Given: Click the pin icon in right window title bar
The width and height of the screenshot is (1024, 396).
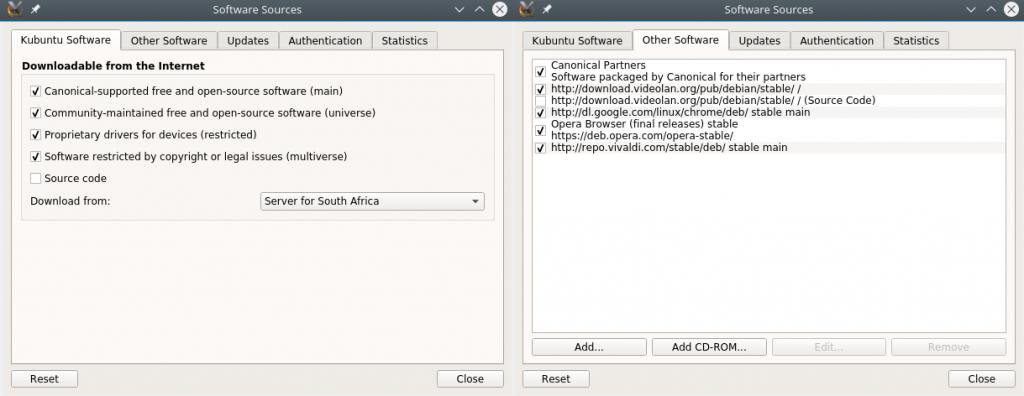Looking at the screenshot, I should coord(547,10).
